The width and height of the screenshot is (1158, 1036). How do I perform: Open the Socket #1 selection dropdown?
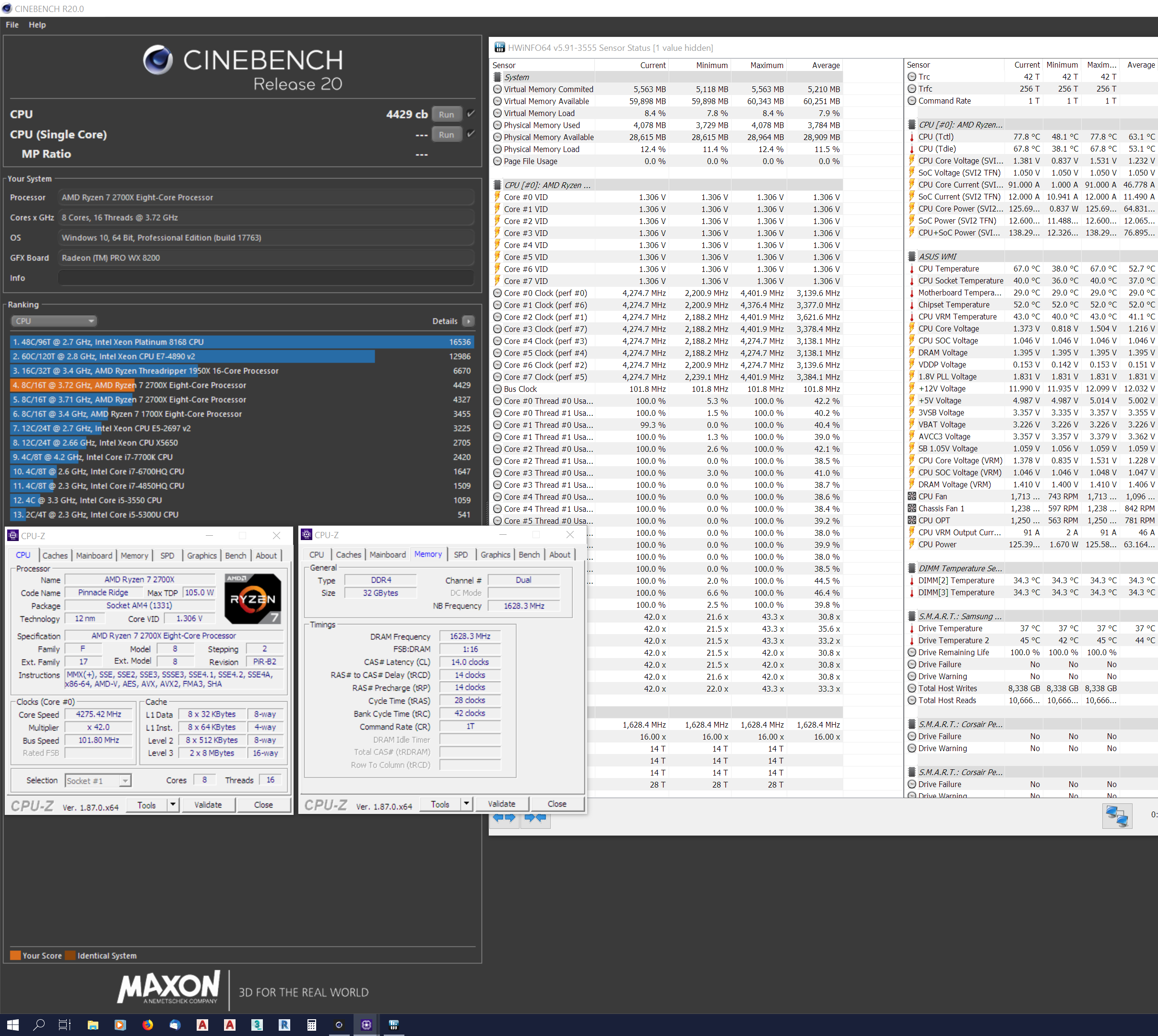coord(98,780)
